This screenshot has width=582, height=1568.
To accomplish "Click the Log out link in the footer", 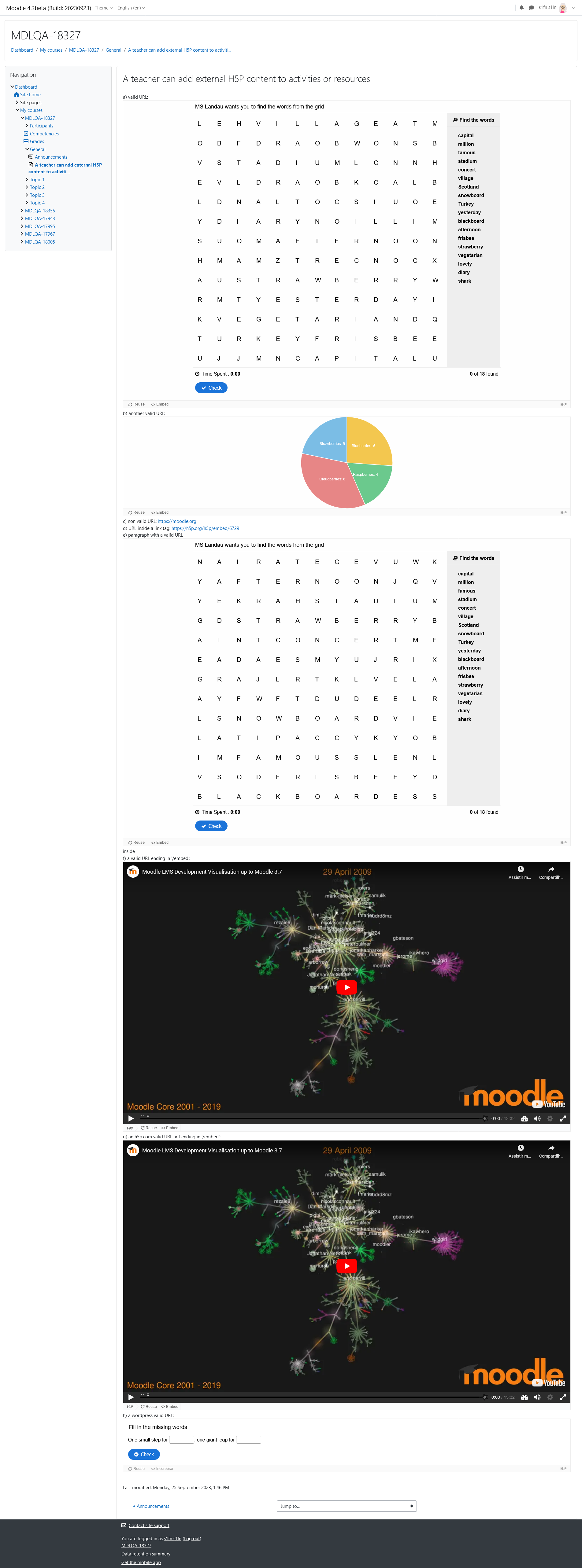I will (x=193, y=1539).
